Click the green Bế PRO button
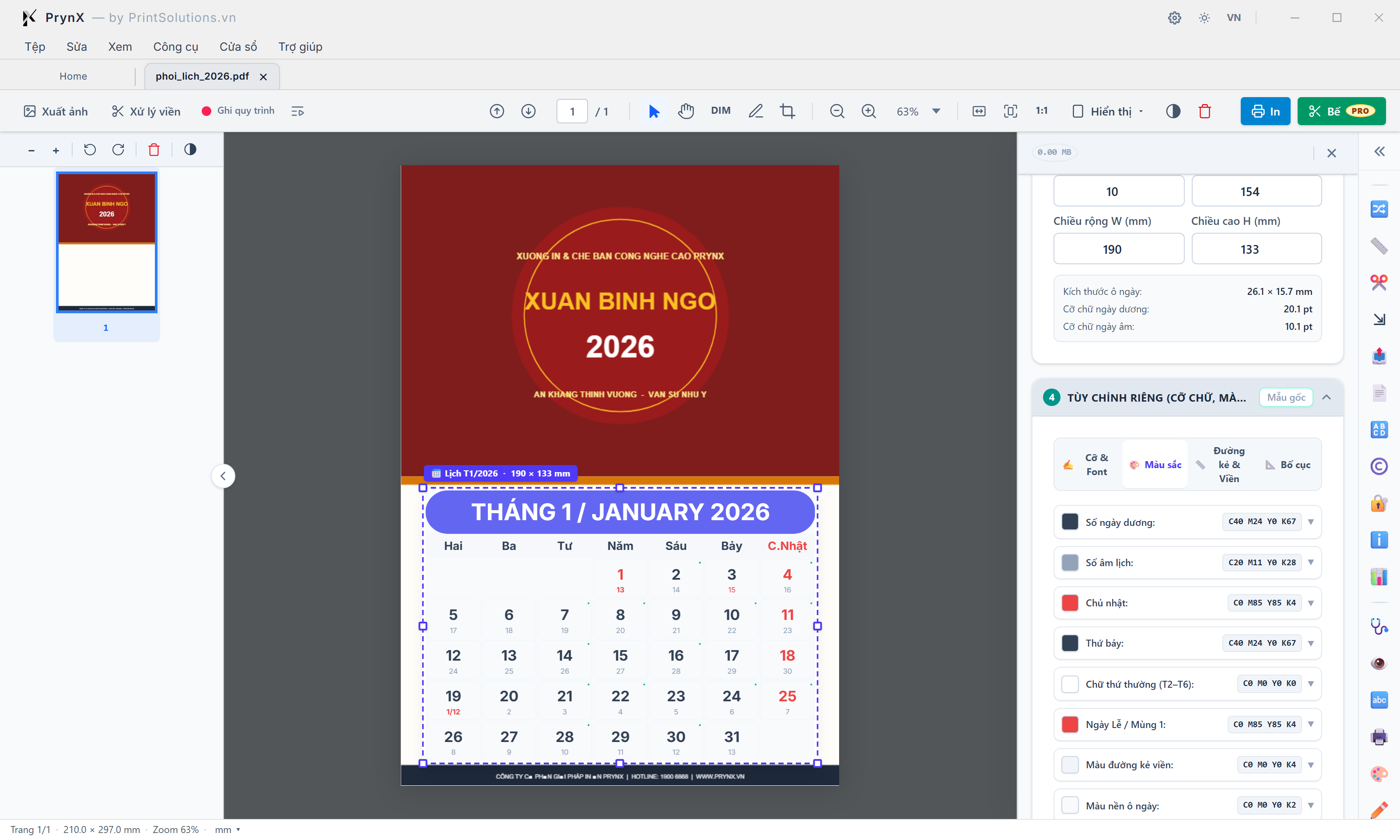The width and height of the screenshot is (1400, 840). pos(1341,111)
